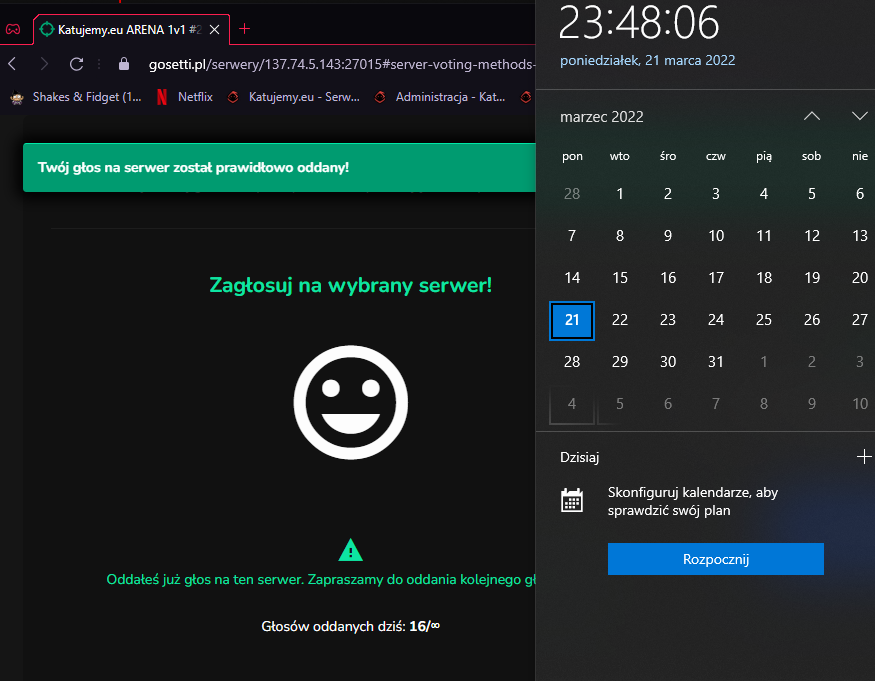Screen dimensions: 875x681
Task: Select April 8 in the last calendar row
Action: tap(764, 404)
